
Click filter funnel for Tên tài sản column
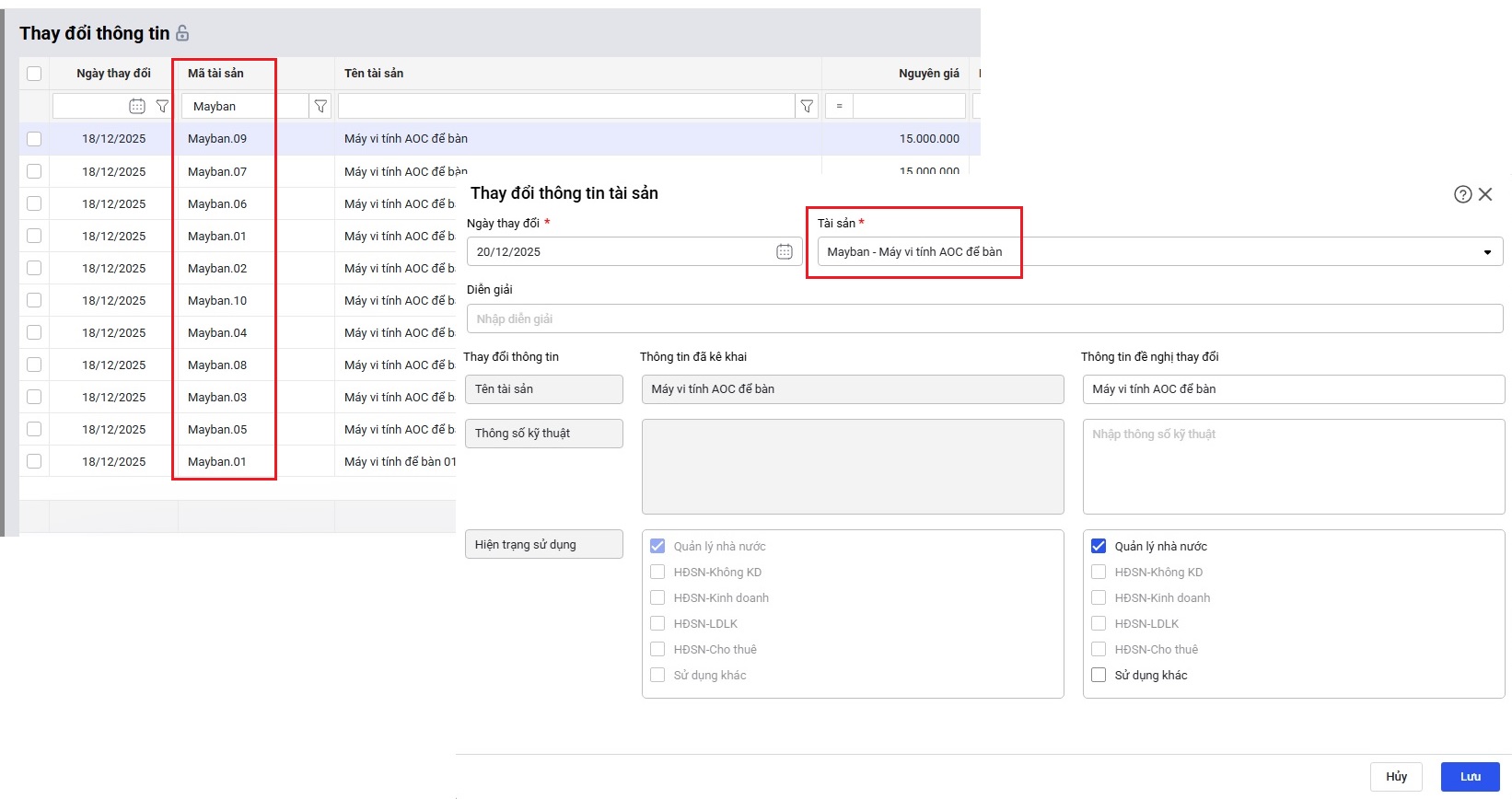(807, 106)
